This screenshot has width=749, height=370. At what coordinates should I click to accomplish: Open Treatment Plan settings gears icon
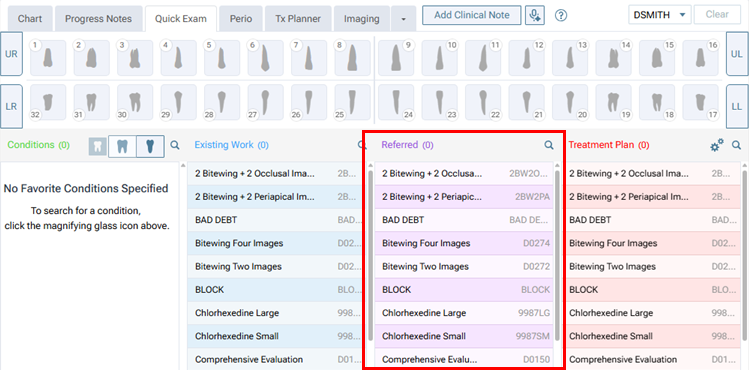(x=717, y=145)
